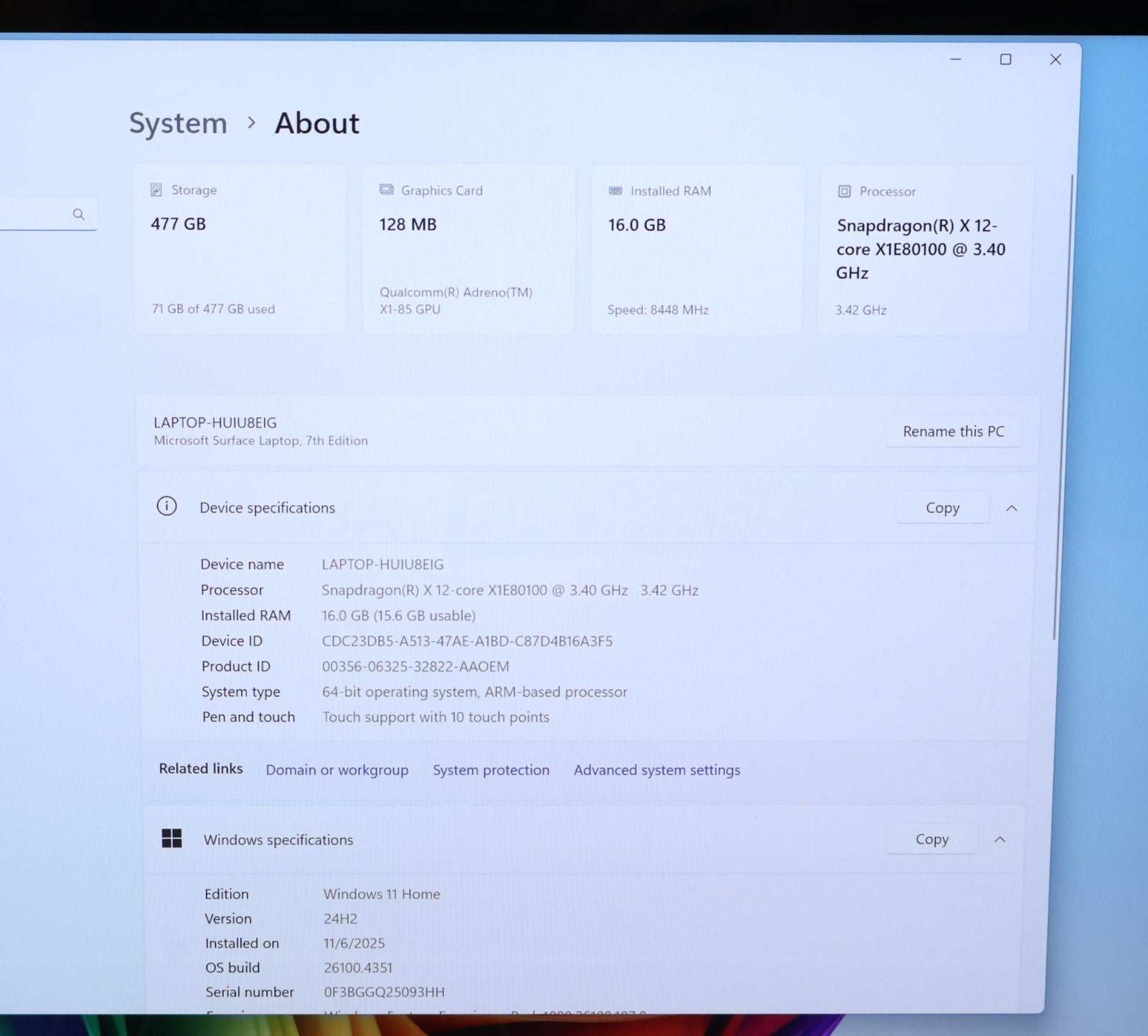
Task: Copy the Windows specifications
Action: (x=931, y=839)
